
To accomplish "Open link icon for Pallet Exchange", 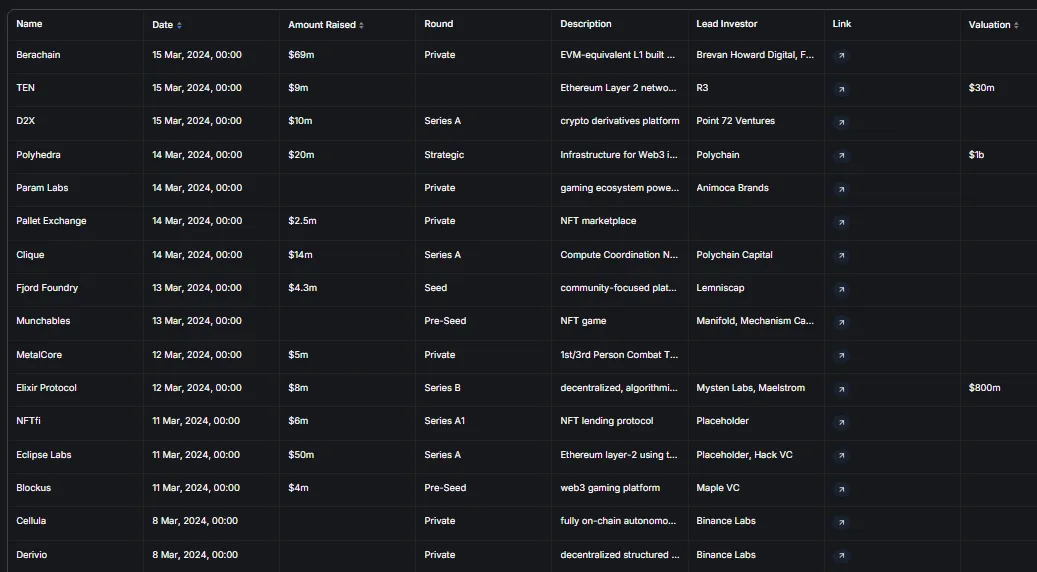I will 841,222.
